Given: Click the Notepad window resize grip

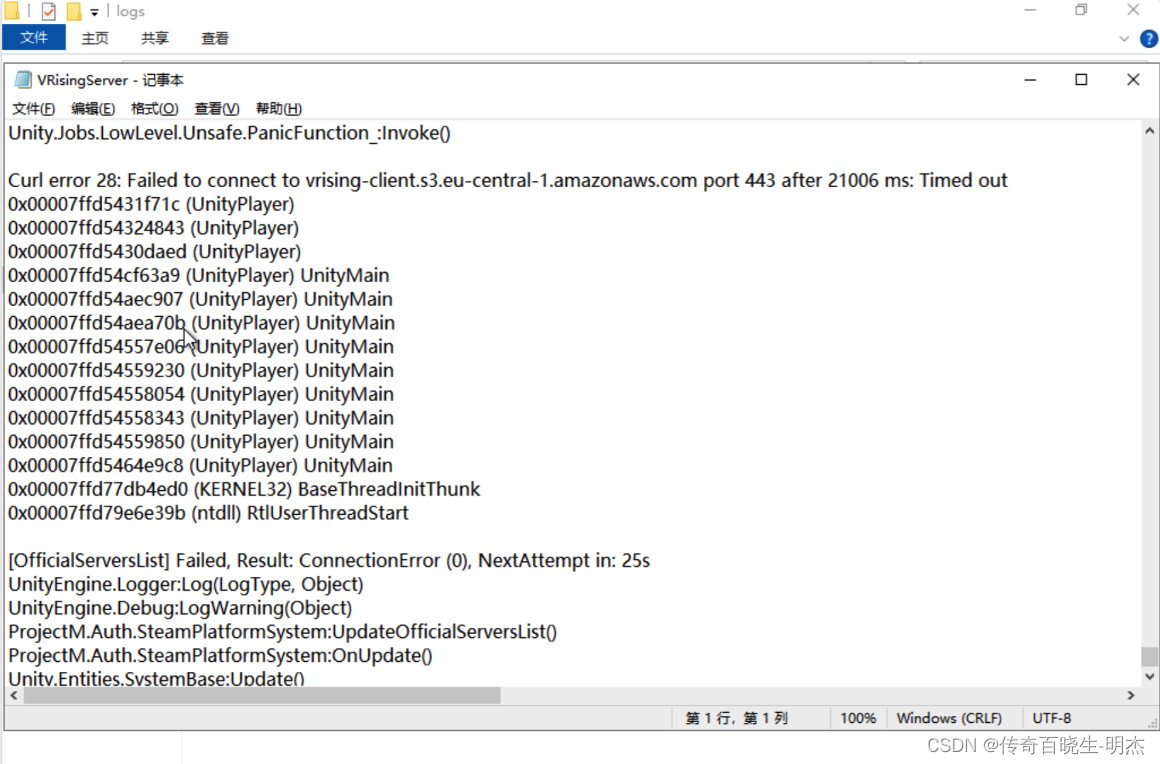Looking at the screenshot, I should click(1152, 723).
